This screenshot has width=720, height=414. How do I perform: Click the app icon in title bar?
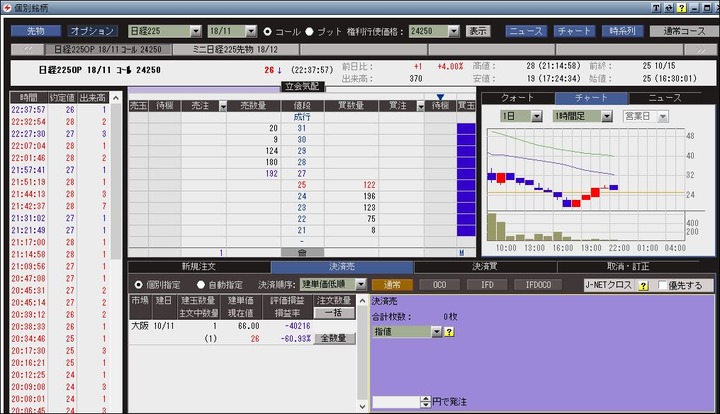point(7,8)
